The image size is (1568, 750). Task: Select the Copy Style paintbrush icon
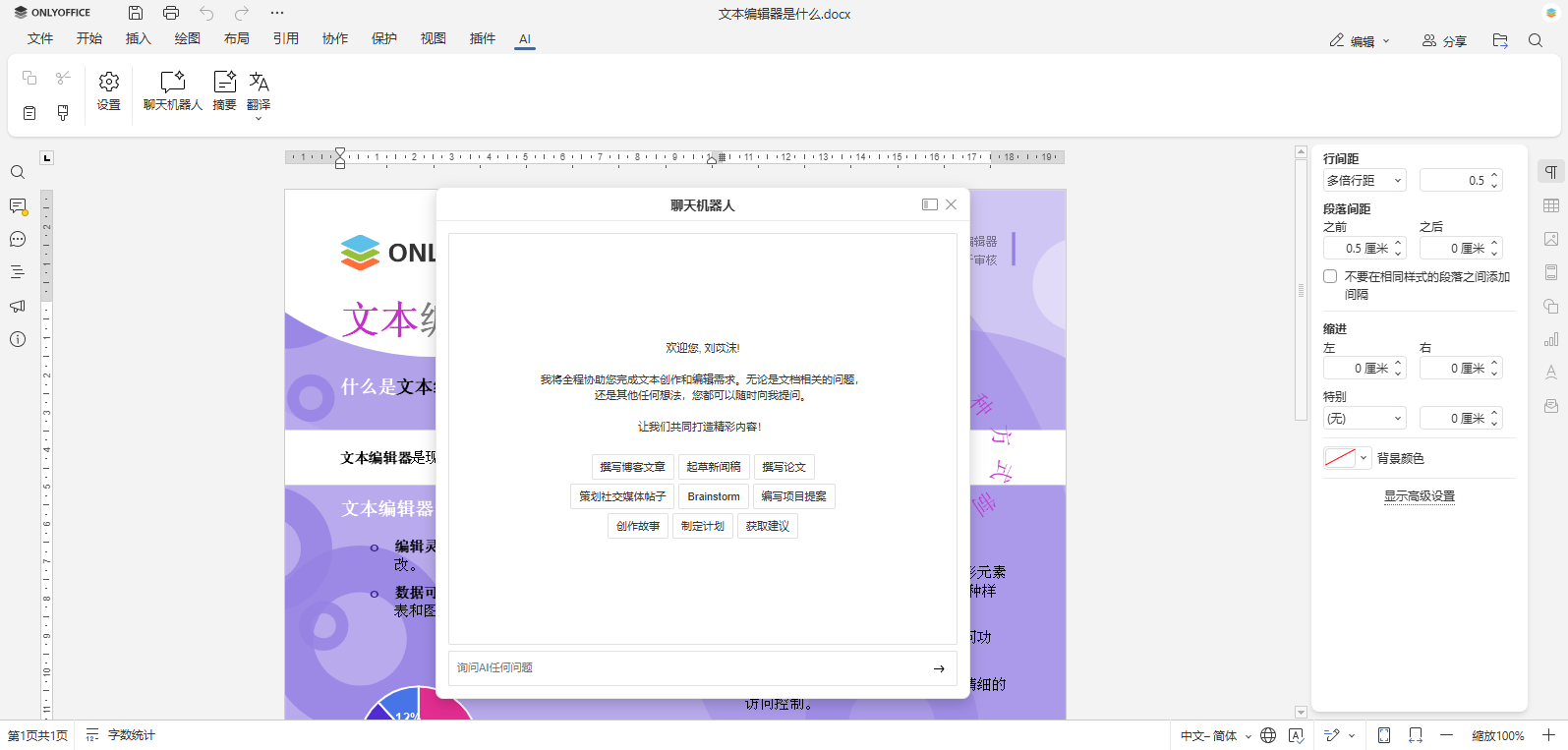pyautogui.click(x=63, y=113)
